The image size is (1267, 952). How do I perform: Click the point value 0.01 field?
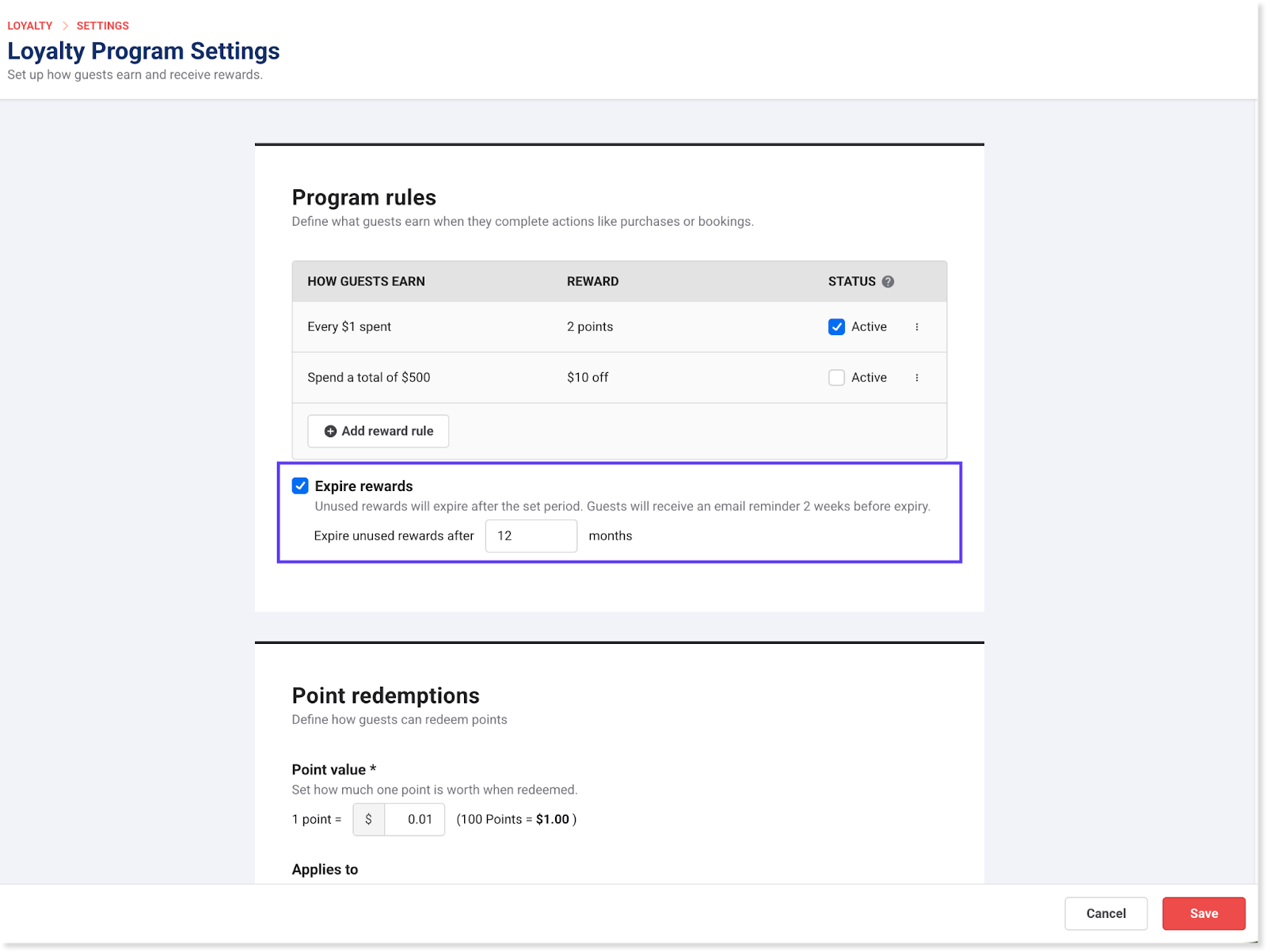click(415, 819)
